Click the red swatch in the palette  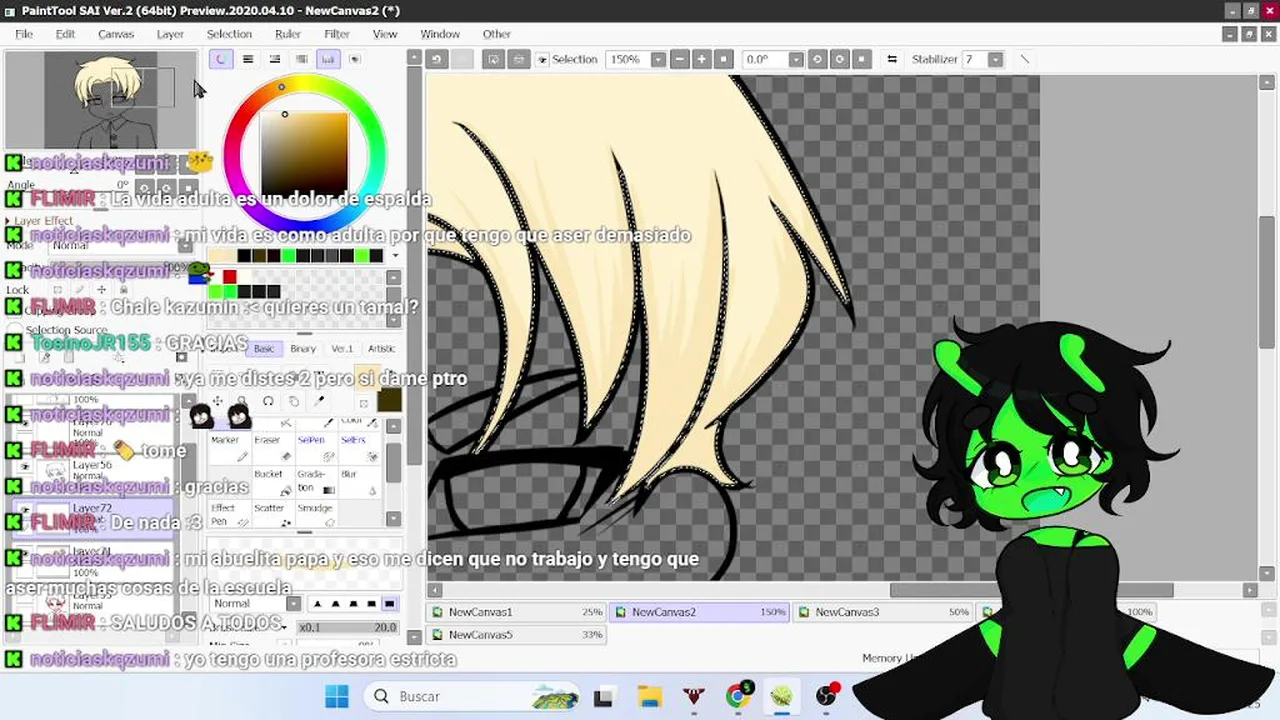tap(230, 277)
